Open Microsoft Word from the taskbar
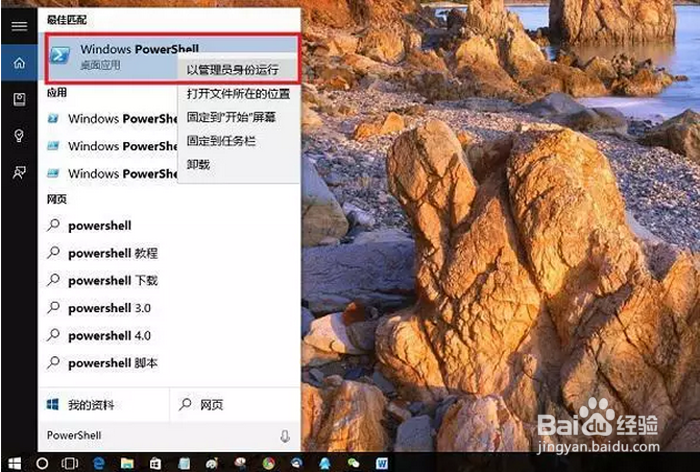This screenshot has height=472, width=700. (382, 464)
